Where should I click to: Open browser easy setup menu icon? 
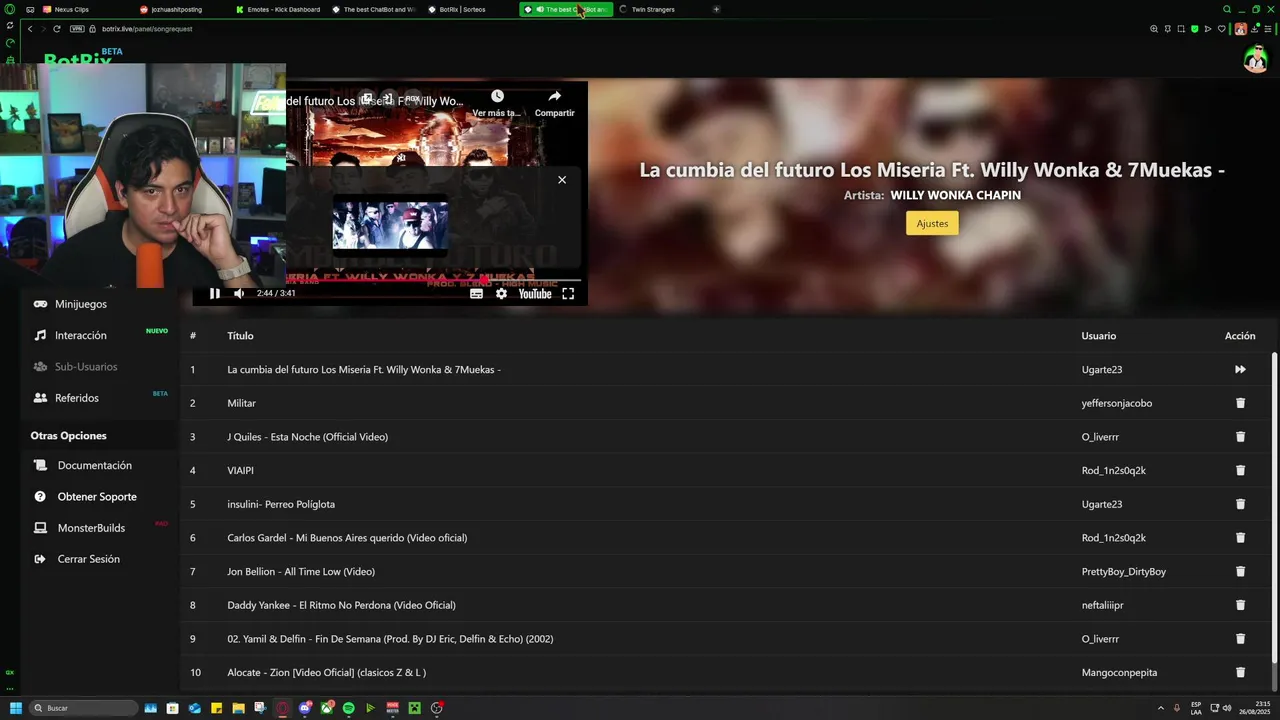click(x=1268, y=29)
